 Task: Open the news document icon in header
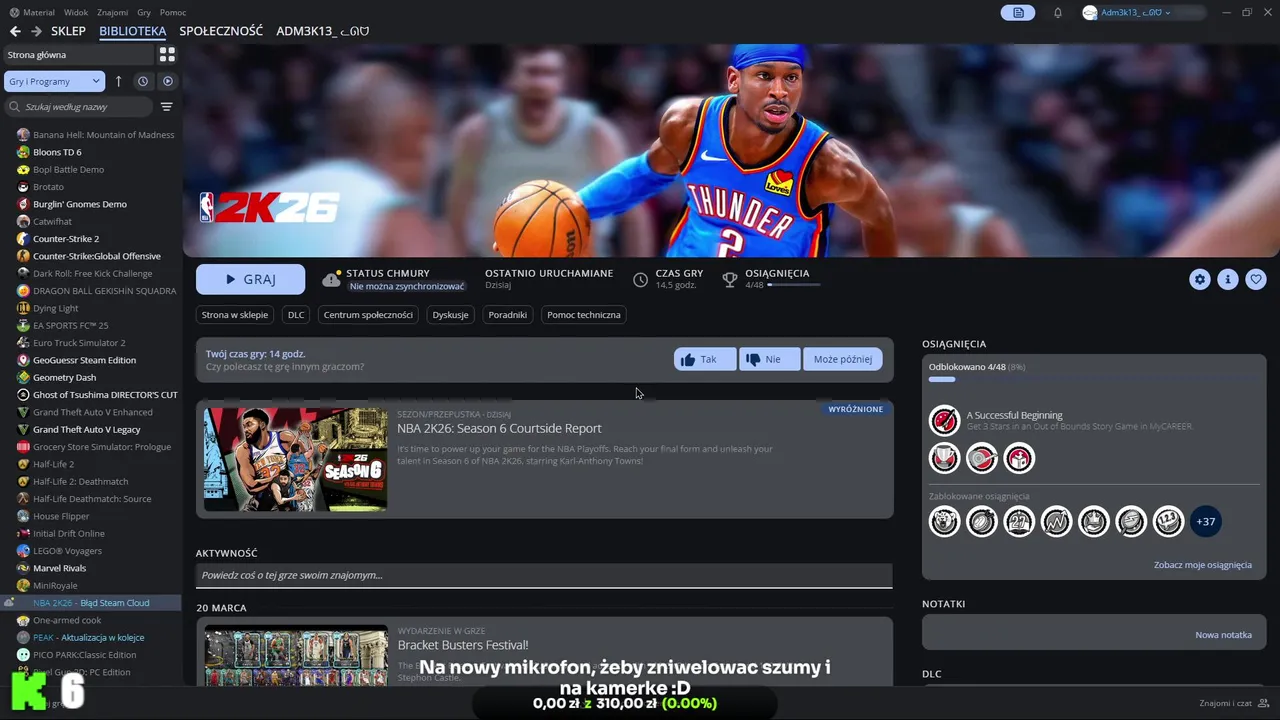click(1018, 12)
